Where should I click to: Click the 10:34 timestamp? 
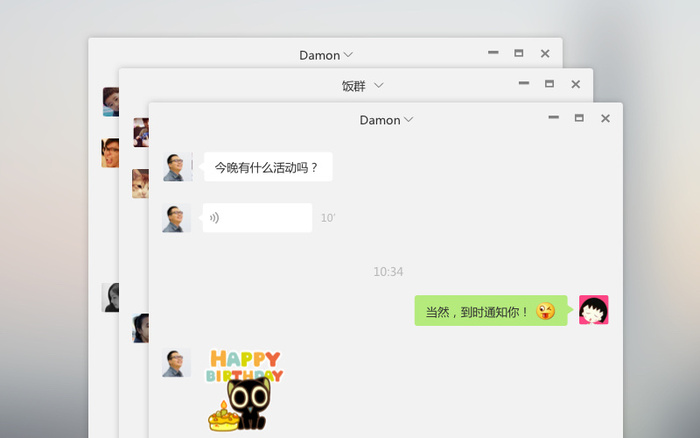388,271
